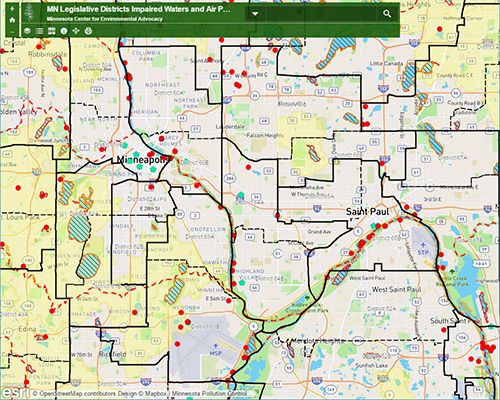
Task: Click the 'COLUMBIA PARK' neighborhood label
Action: [146, 56]
